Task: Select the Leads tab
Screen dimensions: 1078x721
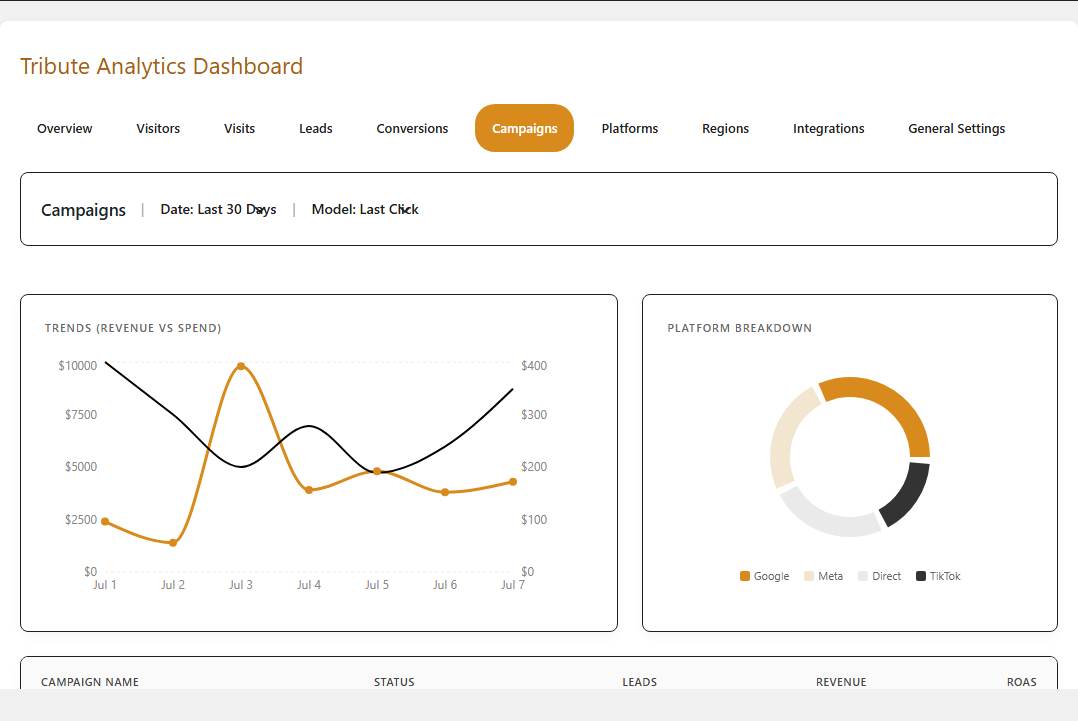Action: click(316, 129)
